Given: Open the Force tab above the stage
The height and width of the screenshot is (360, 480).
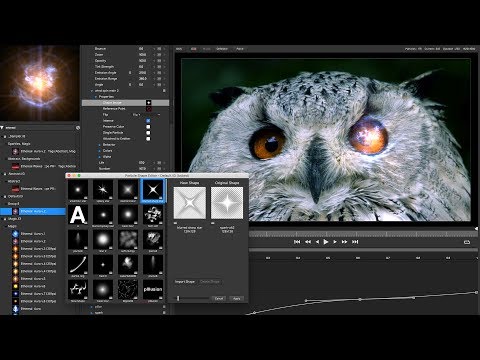Looking at the screenshot, I should pos(240,49).
